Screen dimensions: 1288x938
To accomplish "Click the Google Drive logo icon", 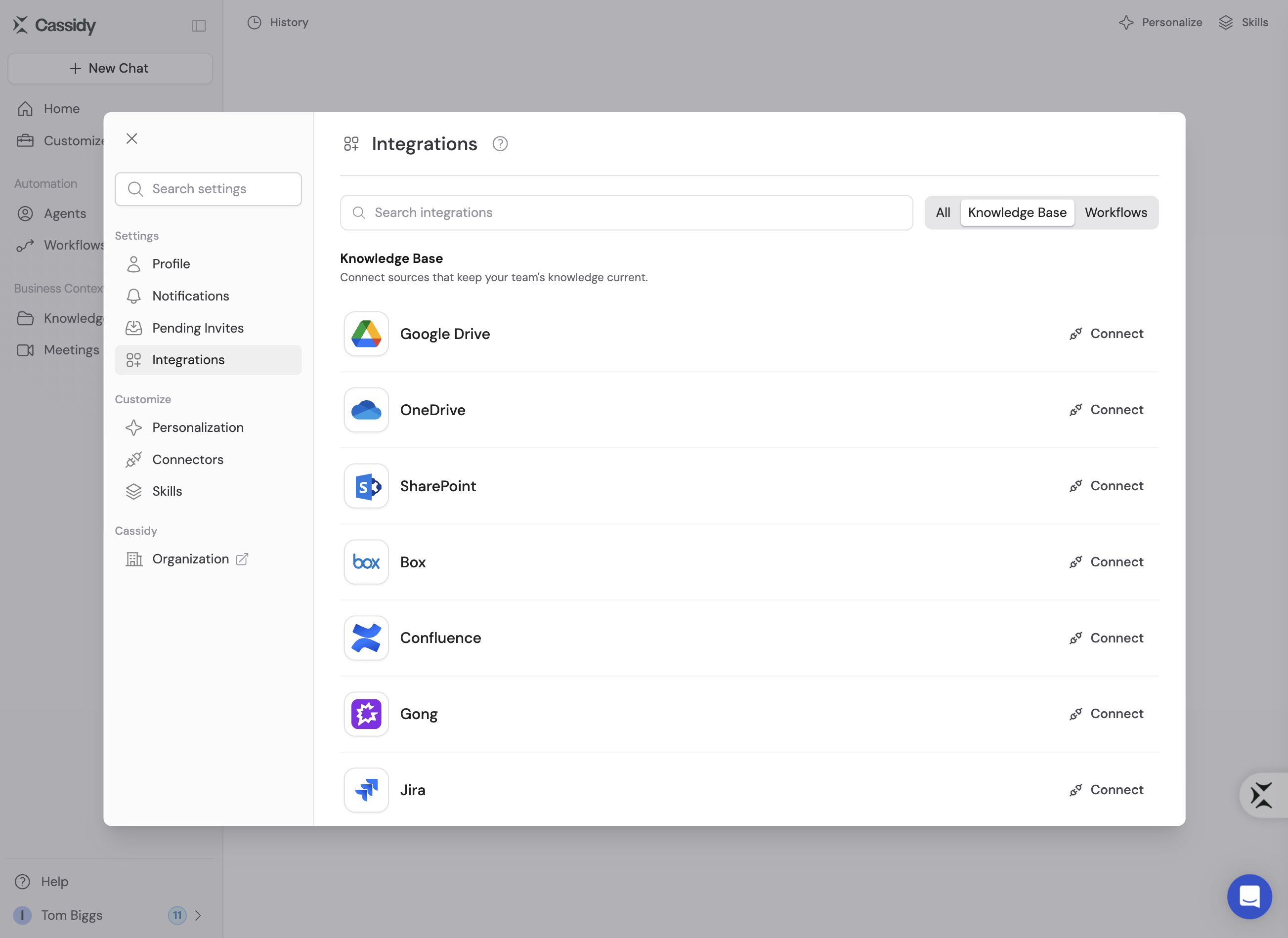I will (366, 334).
